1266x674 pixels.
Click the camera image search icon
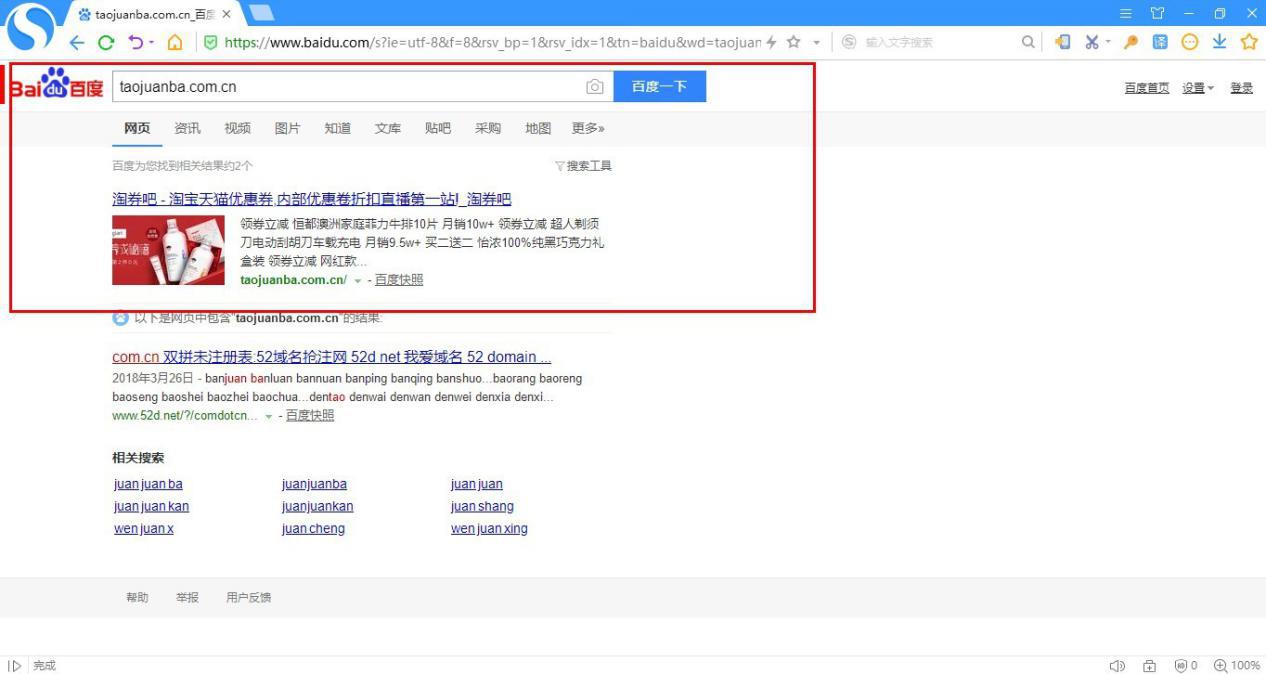click(594, 87)
